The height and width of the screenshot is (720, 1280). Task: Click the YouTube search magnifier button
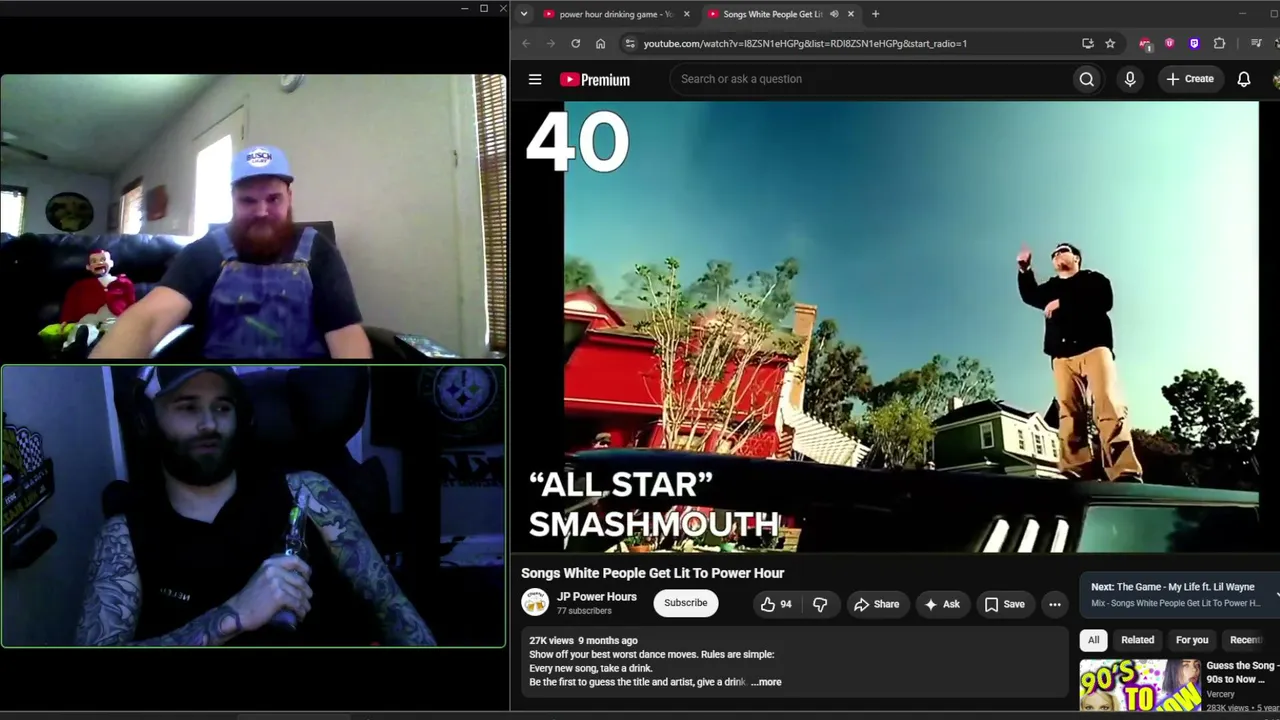[1086, 79]
